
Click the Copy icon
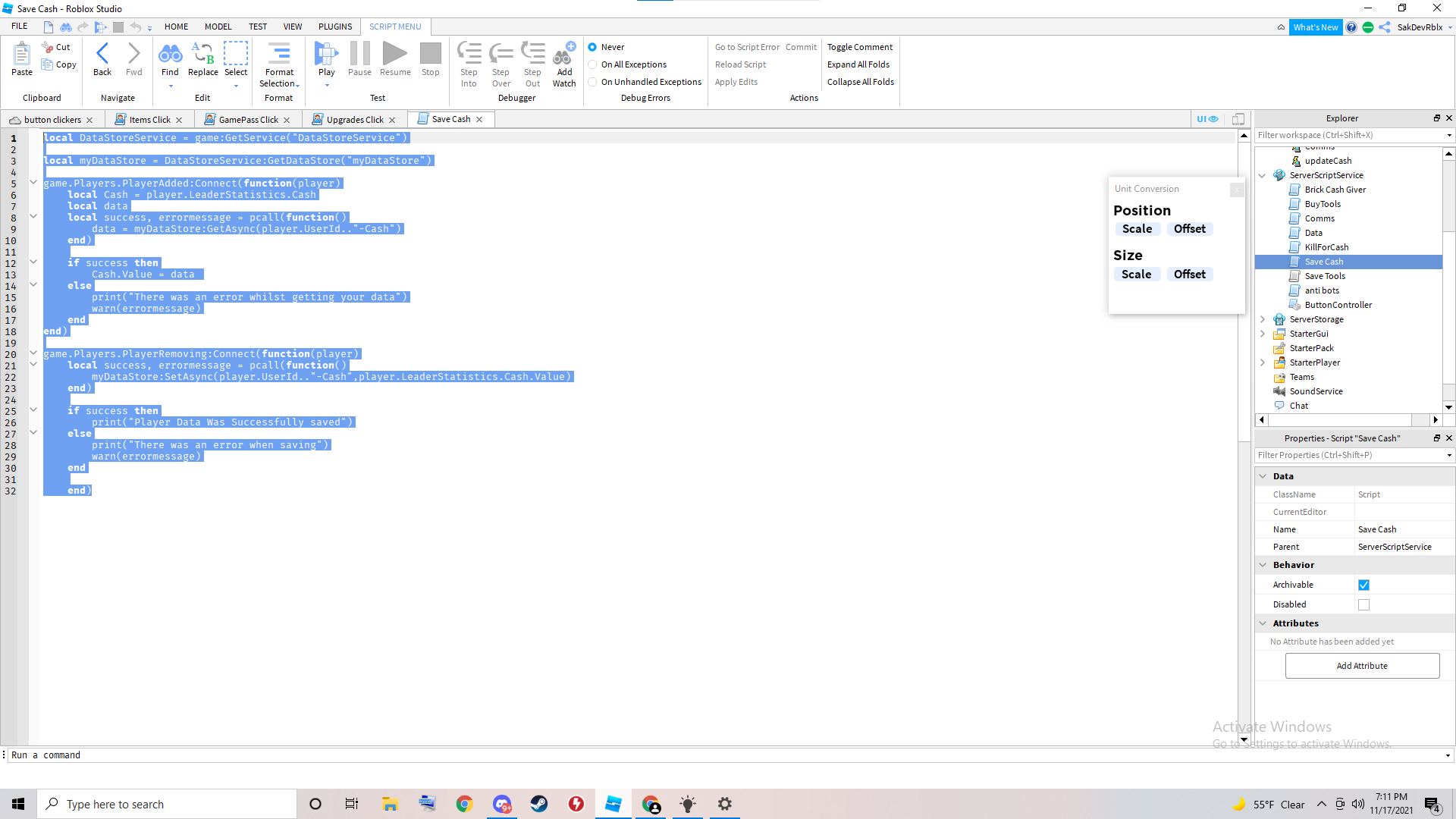coord(47,64)
